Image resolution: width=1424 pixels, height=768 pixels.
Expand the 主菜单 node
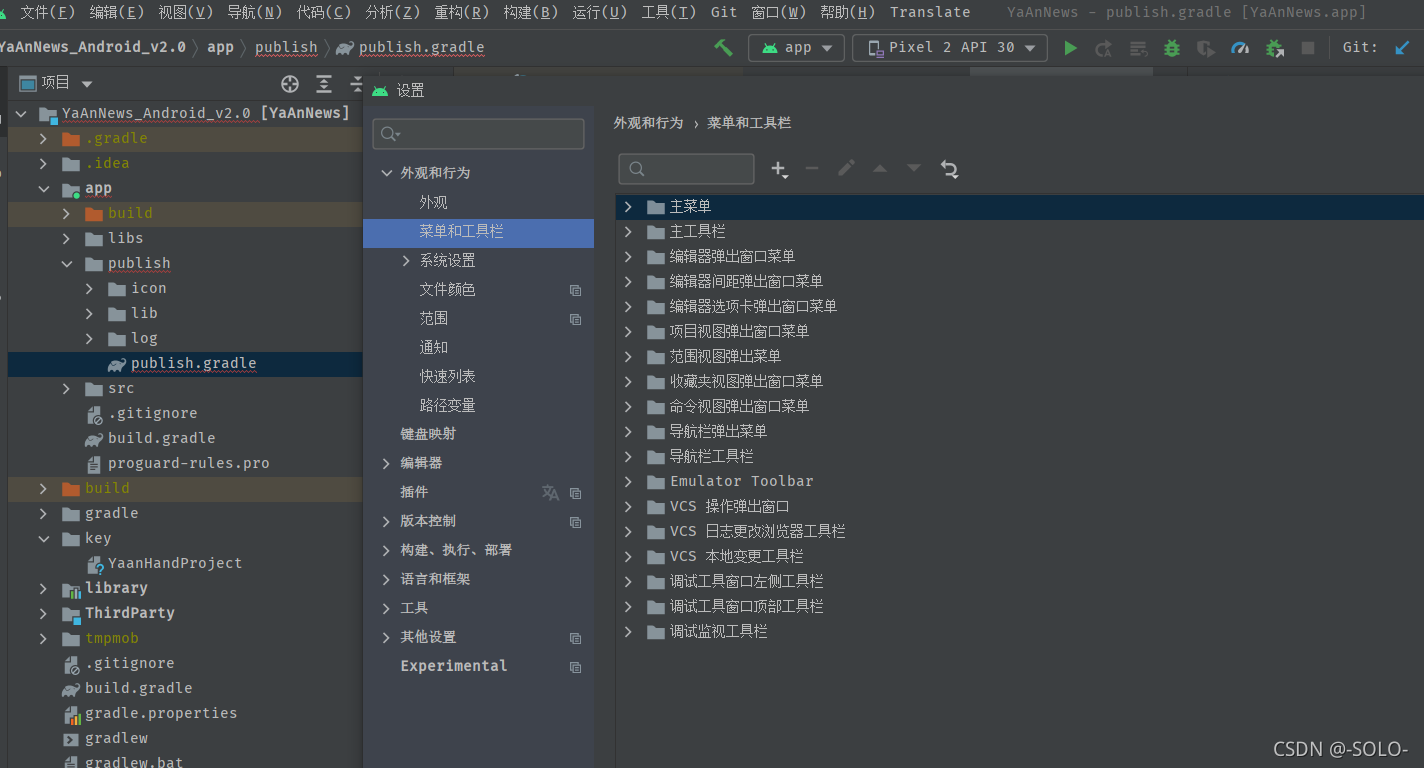tap(628, 207)
